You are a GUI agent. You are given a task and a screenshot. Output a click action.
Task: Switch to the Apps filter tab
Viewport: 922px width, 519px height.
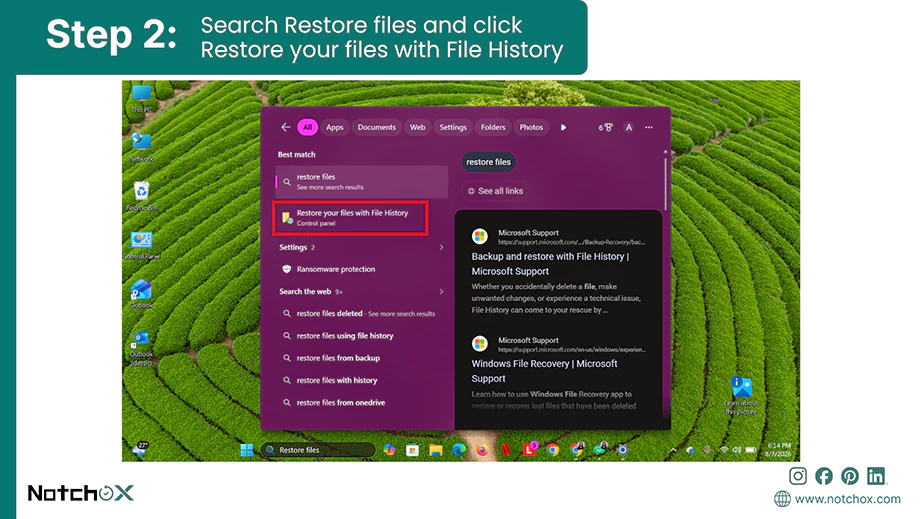coord(335,127)
